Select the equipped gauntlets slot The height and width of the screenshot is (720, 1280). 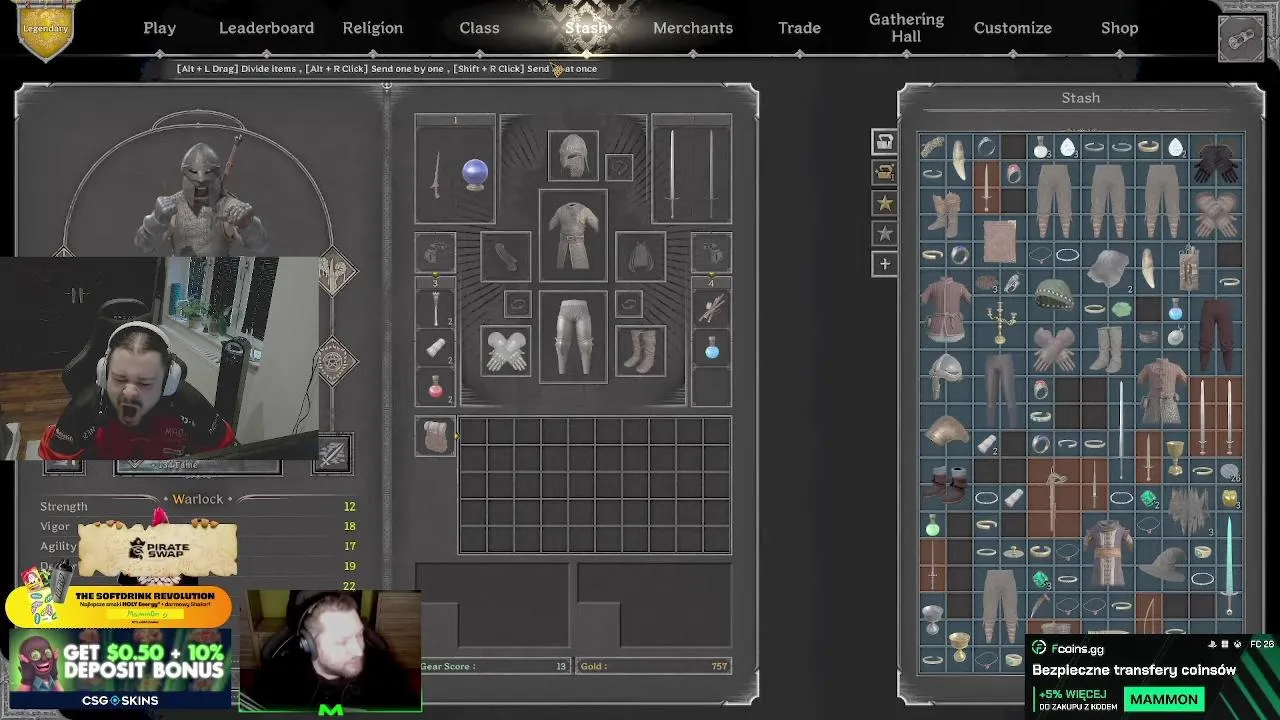[505, 351]
